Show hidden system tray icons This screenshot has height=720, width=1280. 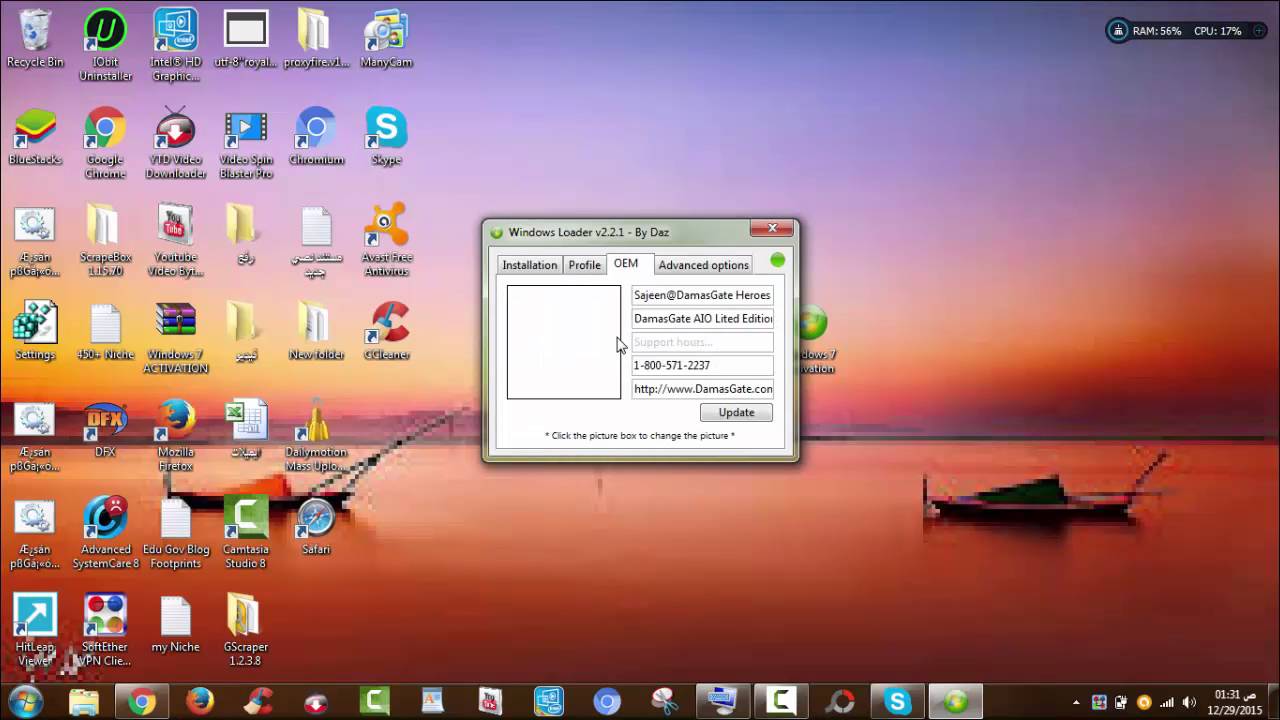pyautogui.click(x=1076, y=702)
